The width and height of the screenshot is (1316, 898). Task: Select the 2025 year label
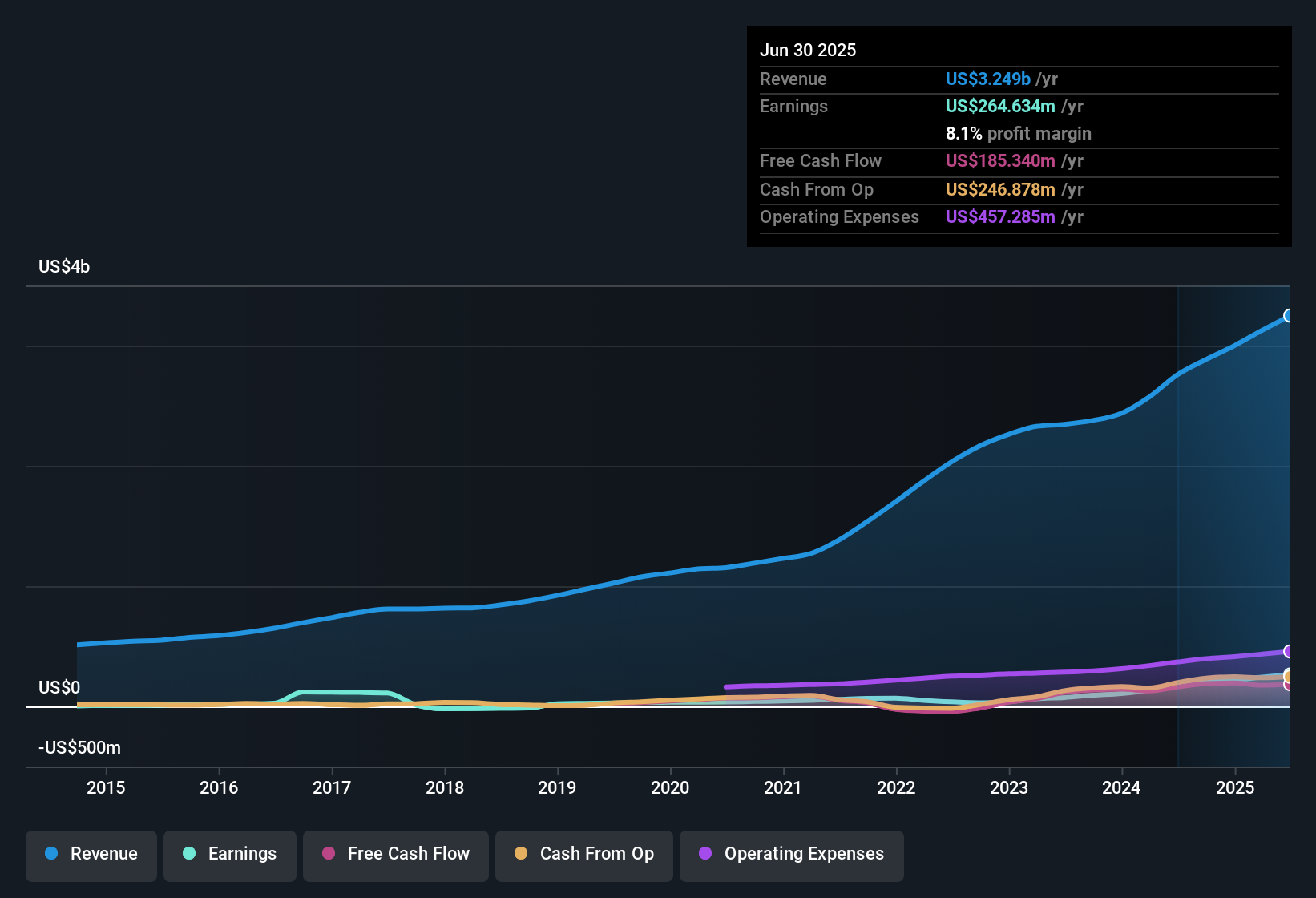tap(1235, 788)
